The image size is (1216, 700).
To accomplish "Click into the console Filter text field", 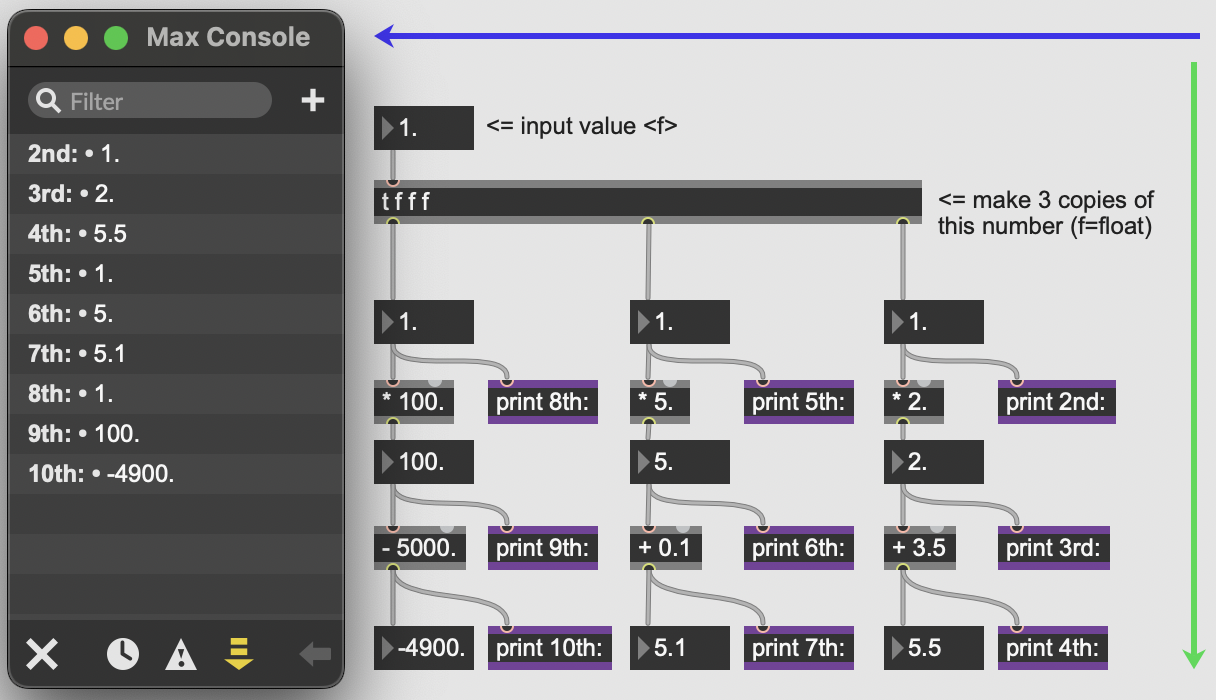I will coord(160,101).
